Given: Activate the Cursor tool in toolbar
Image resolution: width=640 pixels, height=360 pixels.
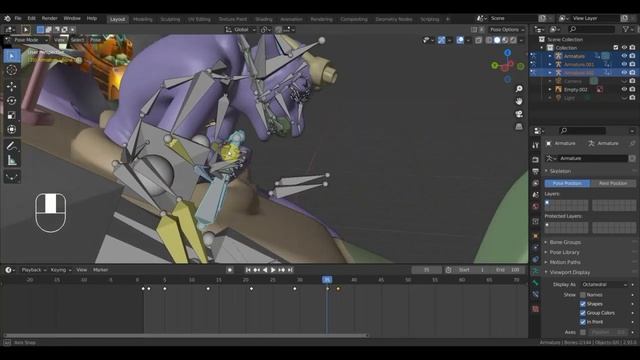Looking at the screenshot, I should pyautogui.click(x=12, y=70).
